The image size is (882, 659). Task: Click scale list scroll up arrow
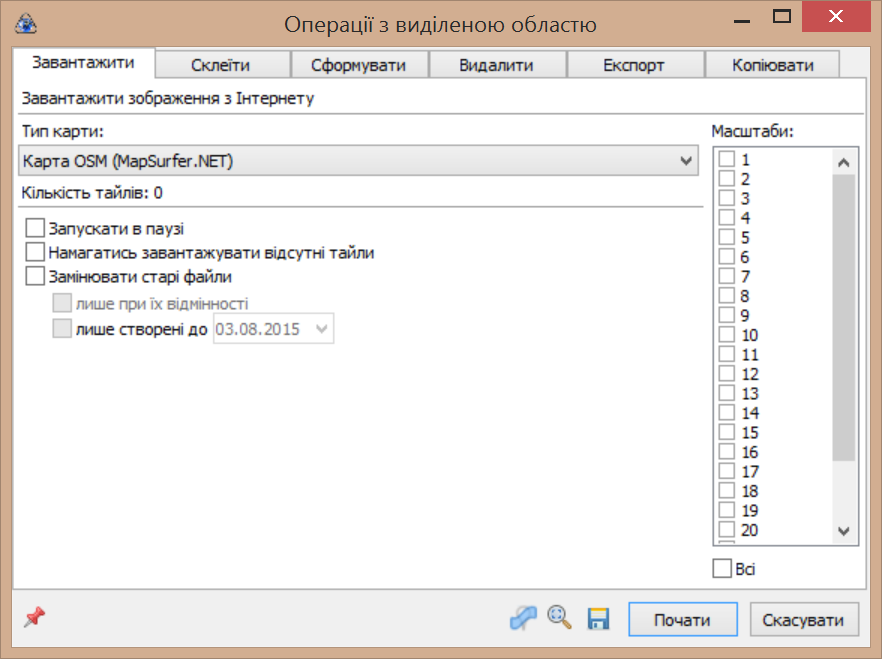click(843, 162)
